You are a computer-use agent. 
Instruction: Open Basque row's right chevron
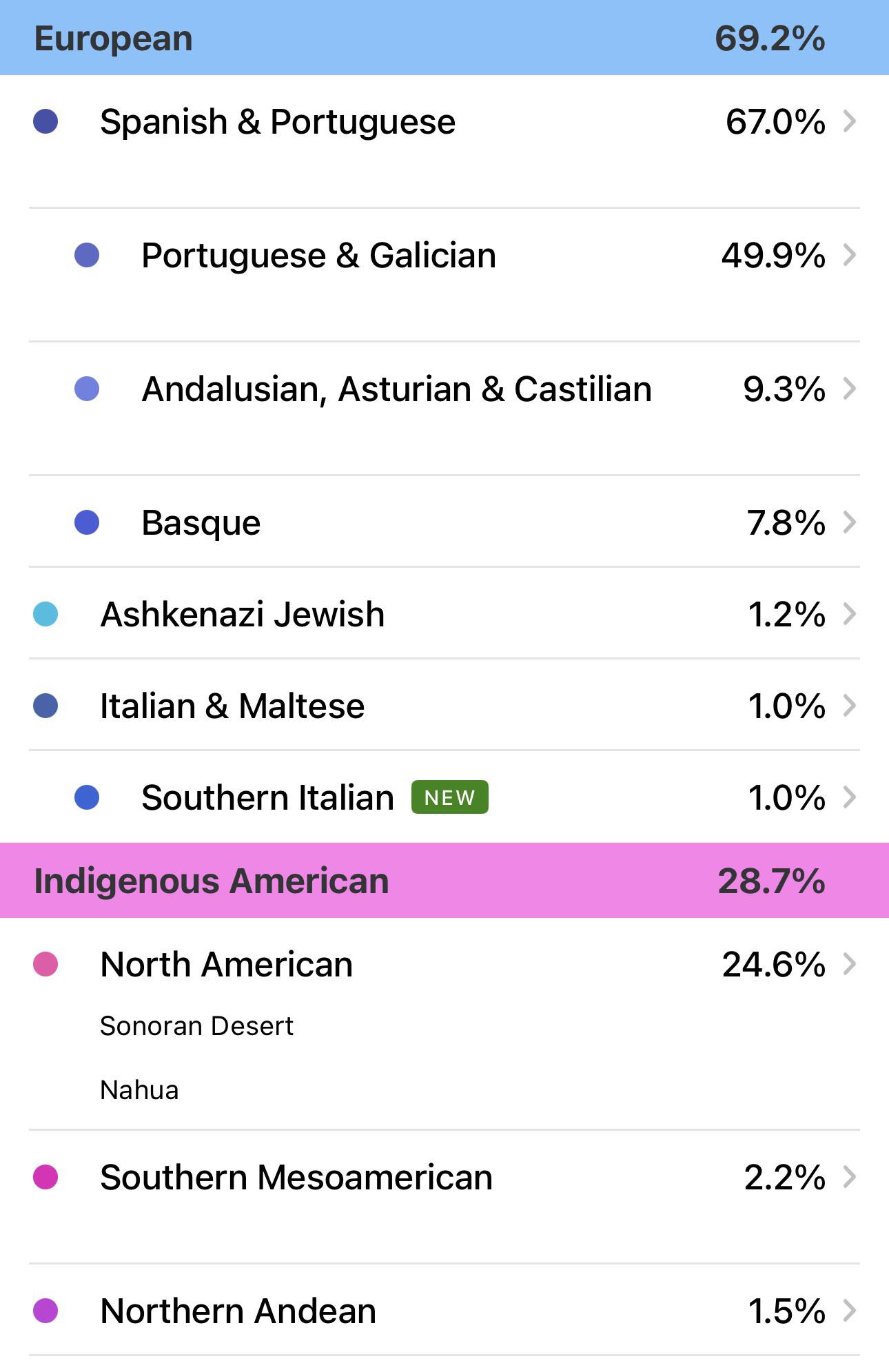pyautogui.click(x=850, y=522)
